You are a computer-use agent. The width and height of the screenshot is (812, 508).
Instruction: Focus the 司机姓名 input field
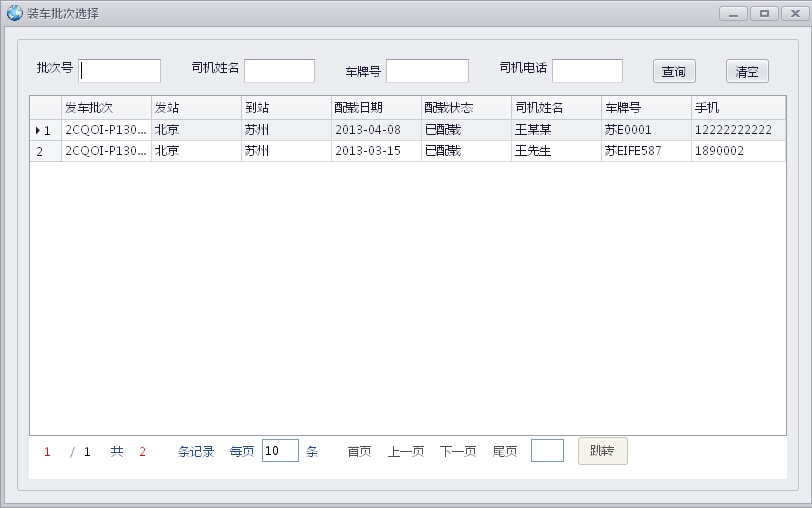tap(280, 70)
